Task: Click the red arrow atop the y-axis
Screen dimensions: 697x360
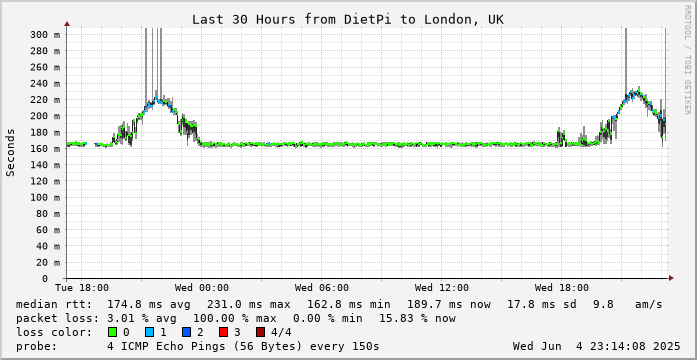Action: tap(67, 24)
